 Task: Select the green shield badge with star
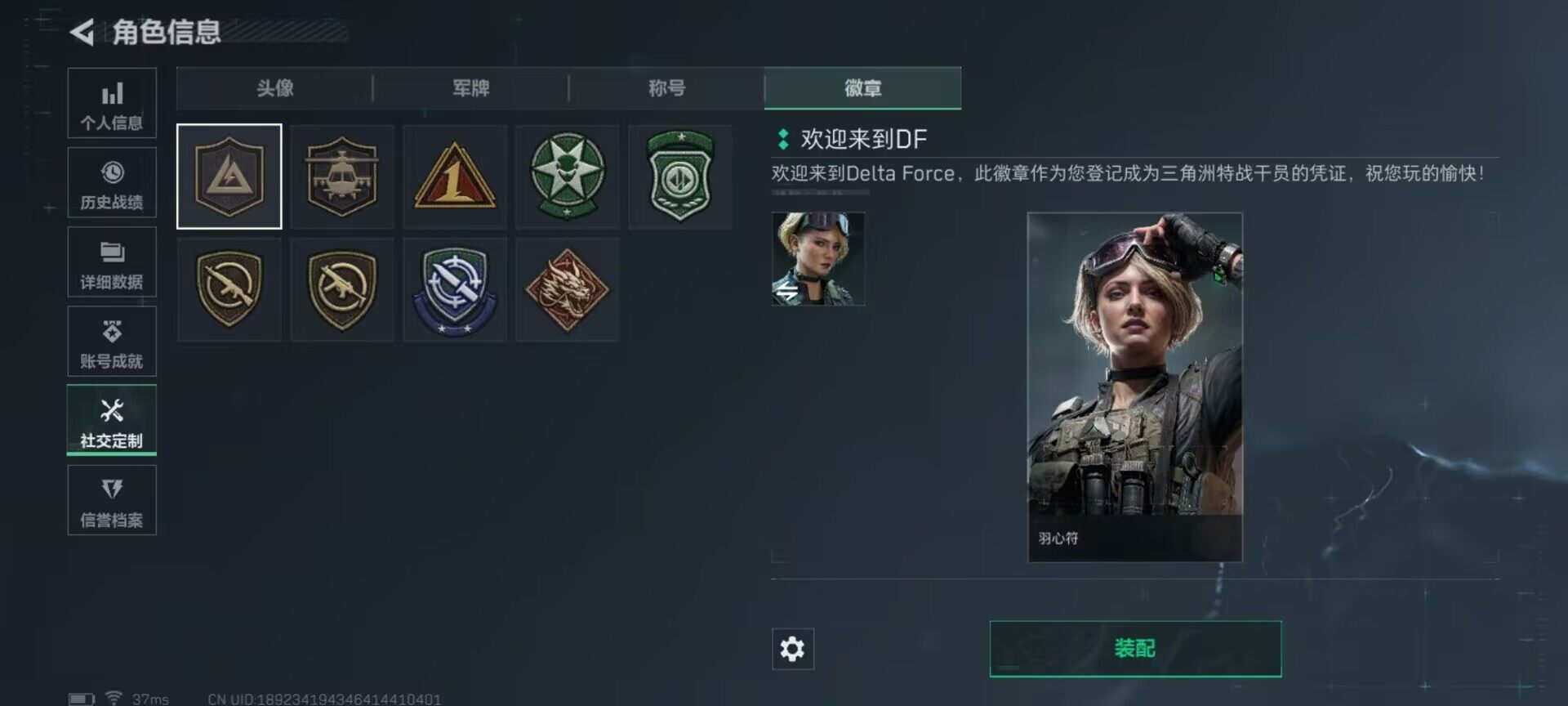pos(680,176)
